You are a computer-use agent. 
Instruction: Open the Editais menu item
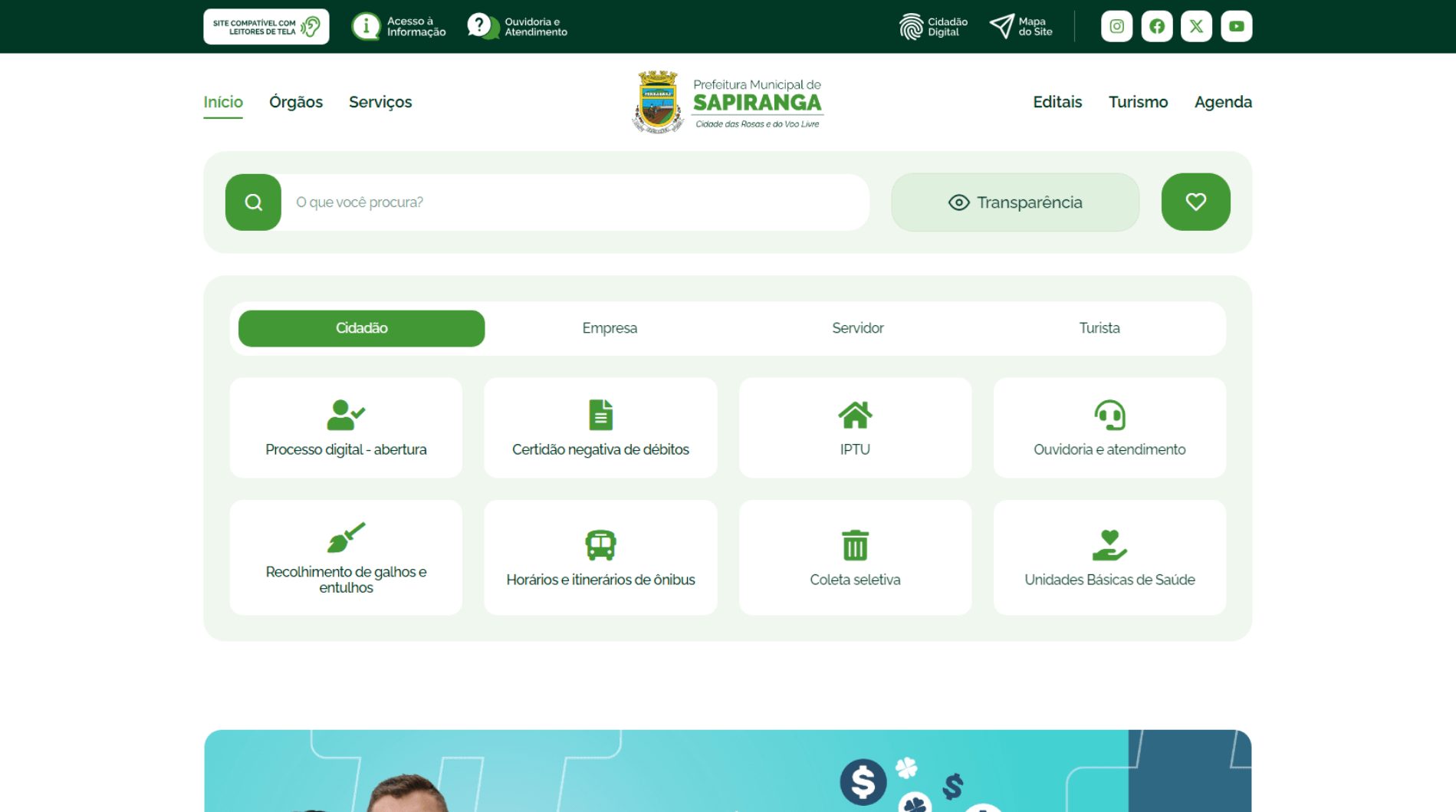click(x=1057, y=102)
